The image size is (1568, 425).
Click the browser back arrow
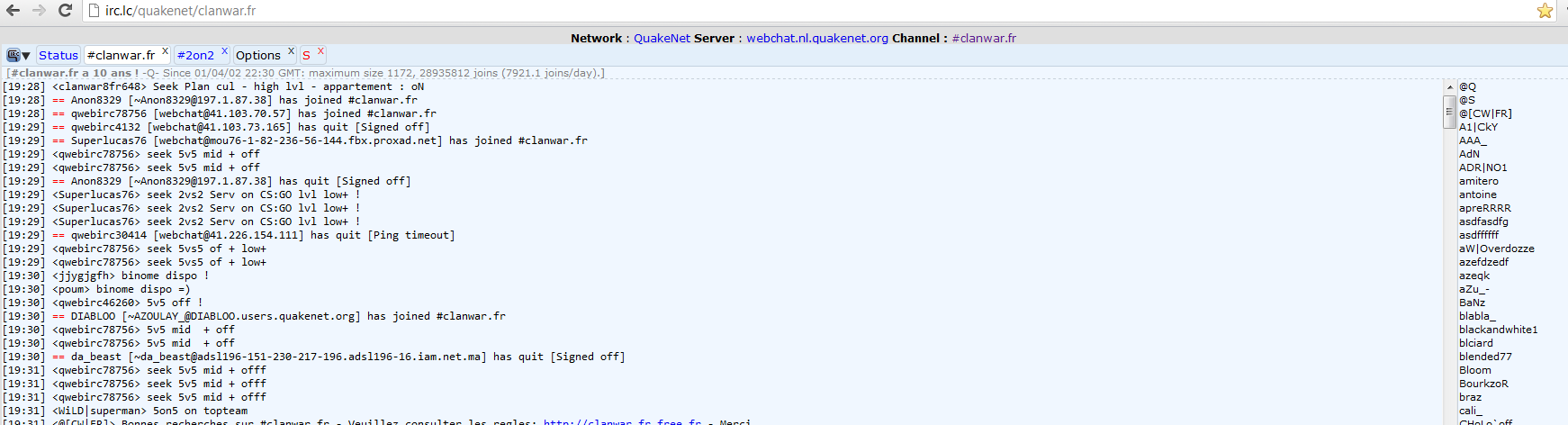[13, 11]
